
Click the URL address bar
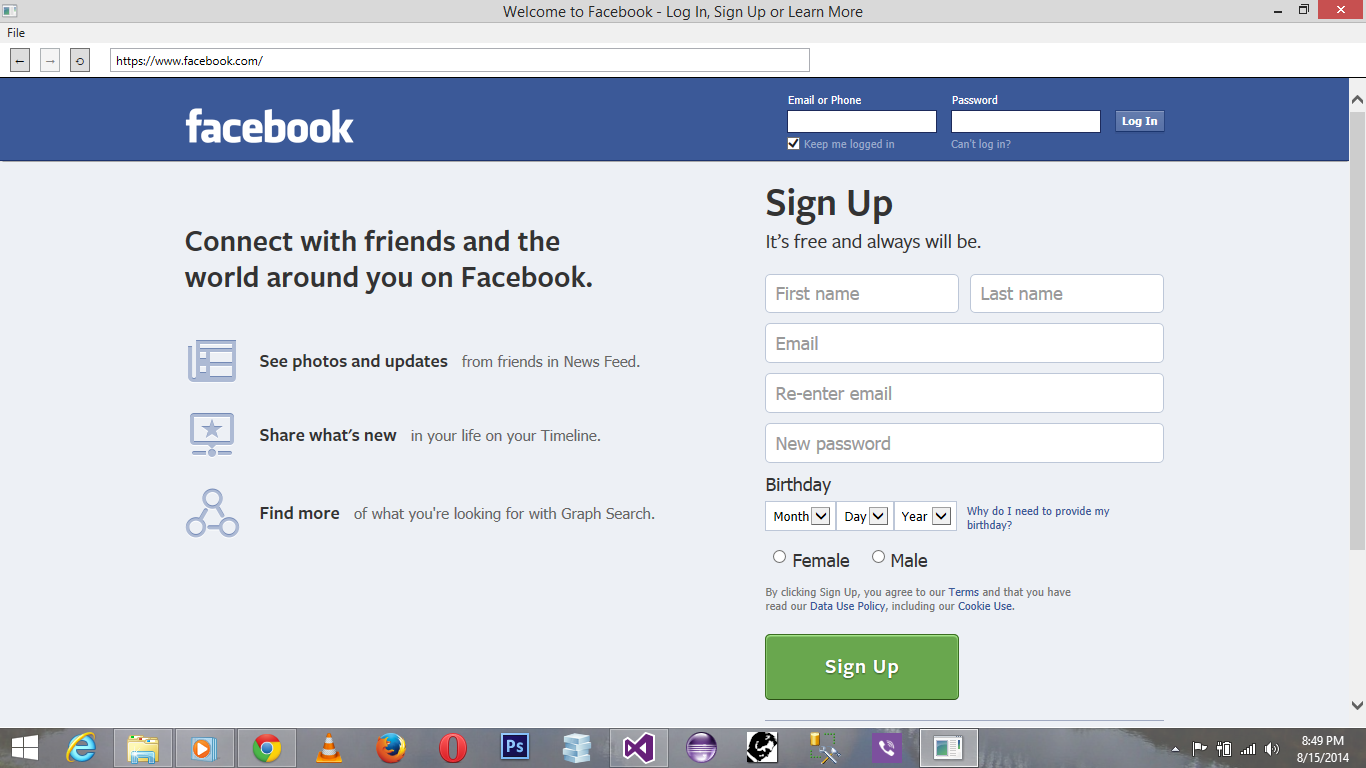460,61
